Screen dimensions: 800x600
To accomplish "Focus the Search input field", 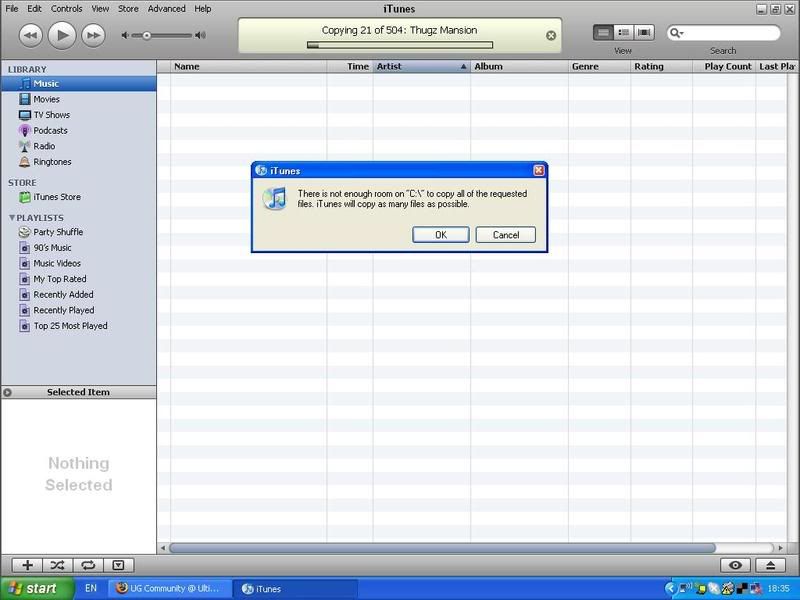I will click(731, 33).
